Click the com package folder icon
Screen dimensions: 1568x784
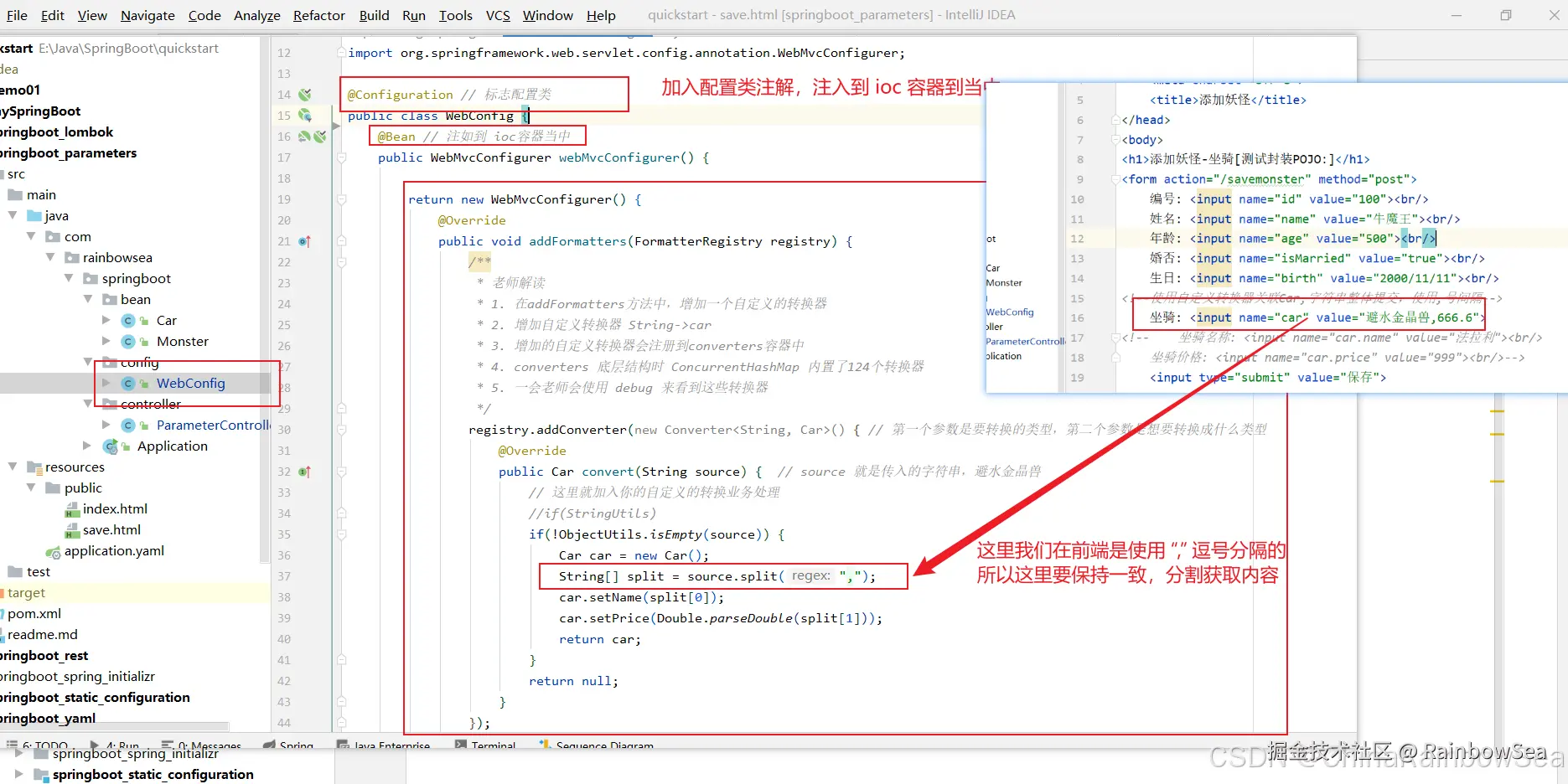coord(53,237)
